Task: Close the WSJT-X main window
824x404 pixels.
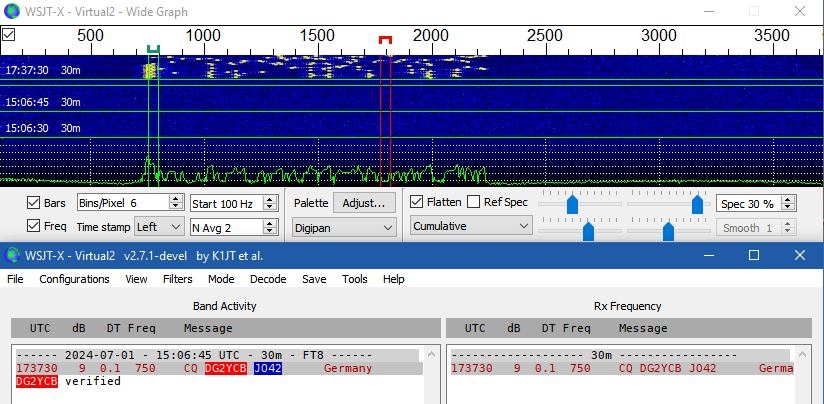Action: click(x=800, y=255)
